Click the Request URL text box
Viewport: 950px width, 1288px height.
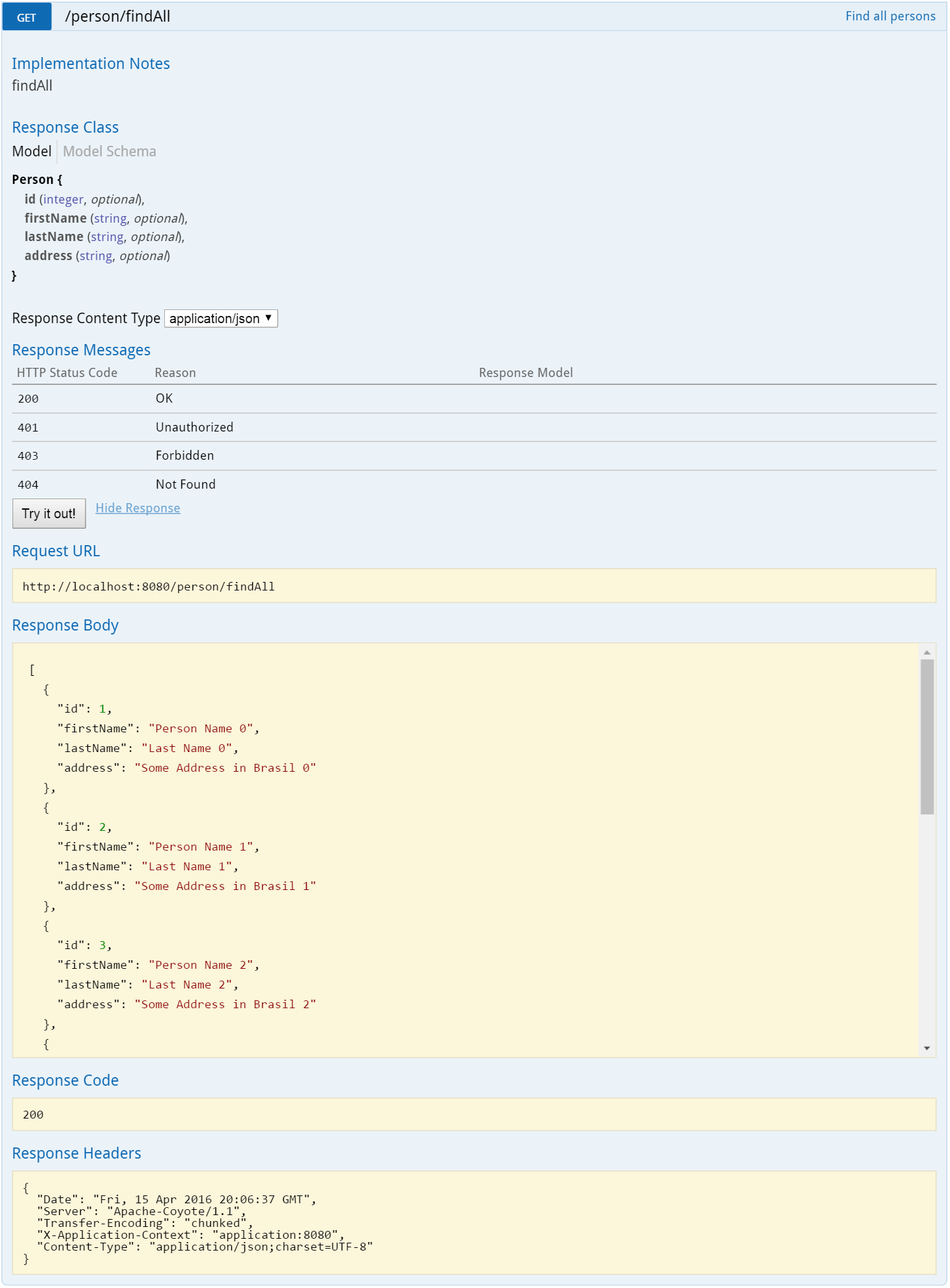coord(473,586)
